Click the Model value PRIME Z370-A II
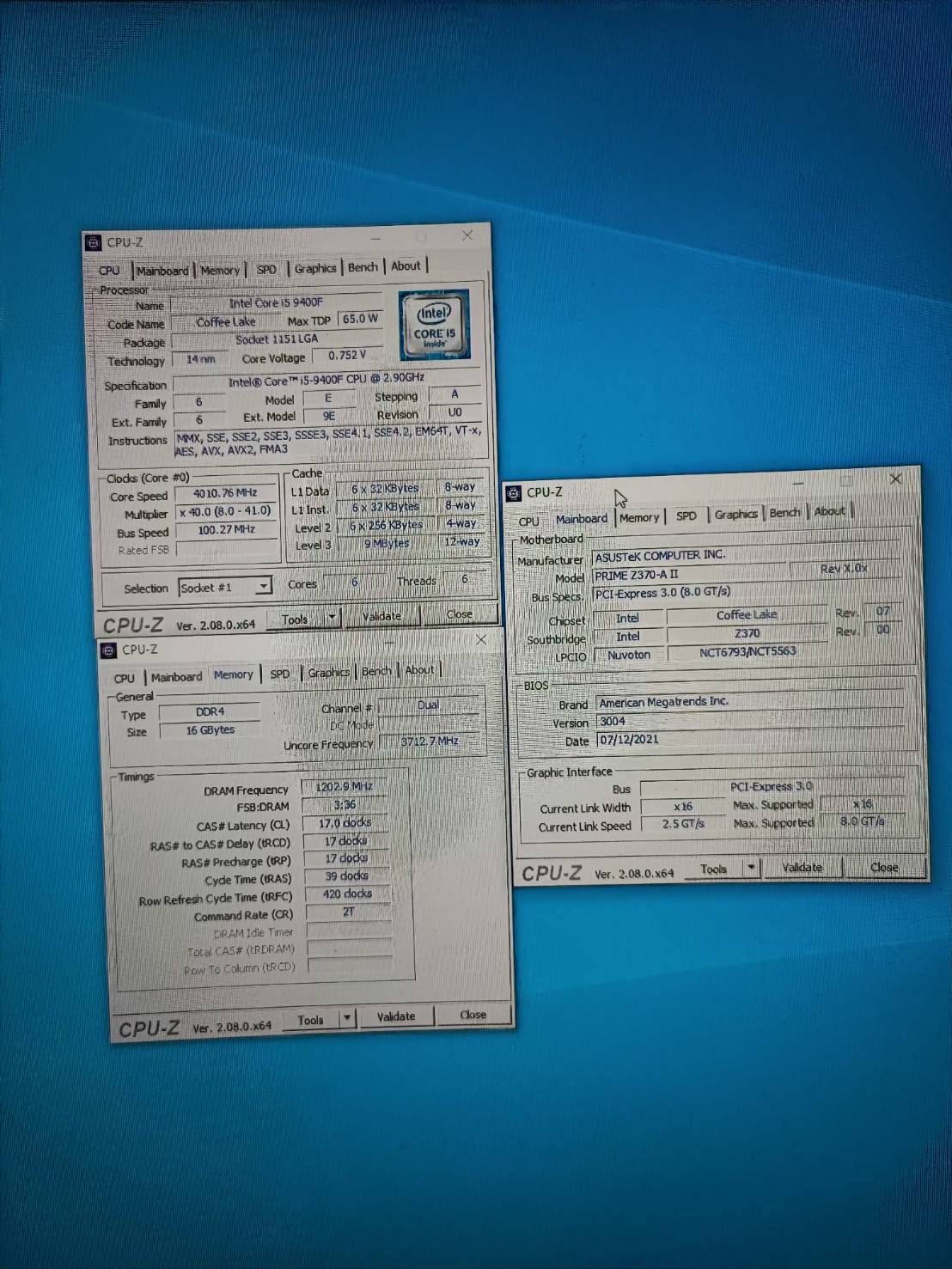This screenshot has width=952, height=1269. coord(688,574)
